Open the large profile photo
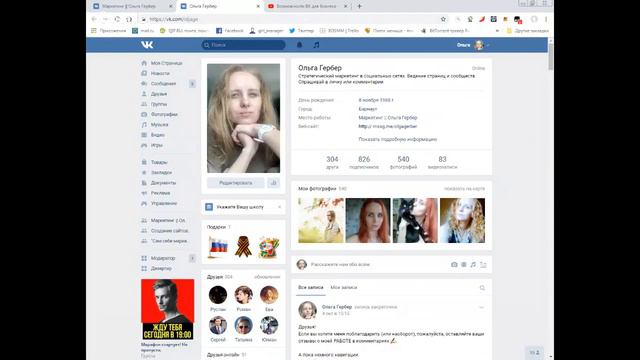The width and height of the screenshot is (640, 360). tap(243, 118)
